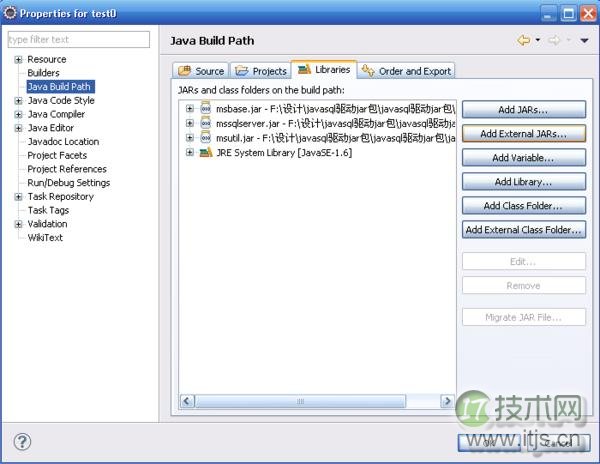Click Add External Class Folder... button

pyautogui.click(x=523, y=230)
